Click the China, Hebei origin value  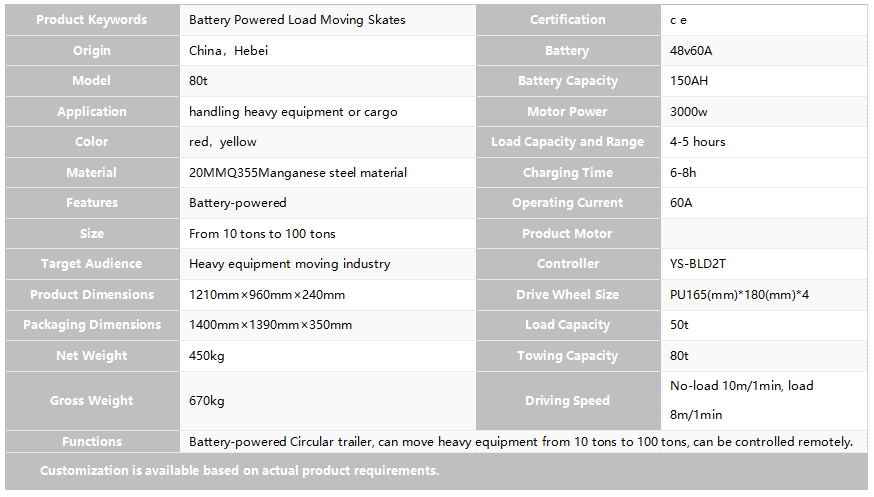point(328,51)
